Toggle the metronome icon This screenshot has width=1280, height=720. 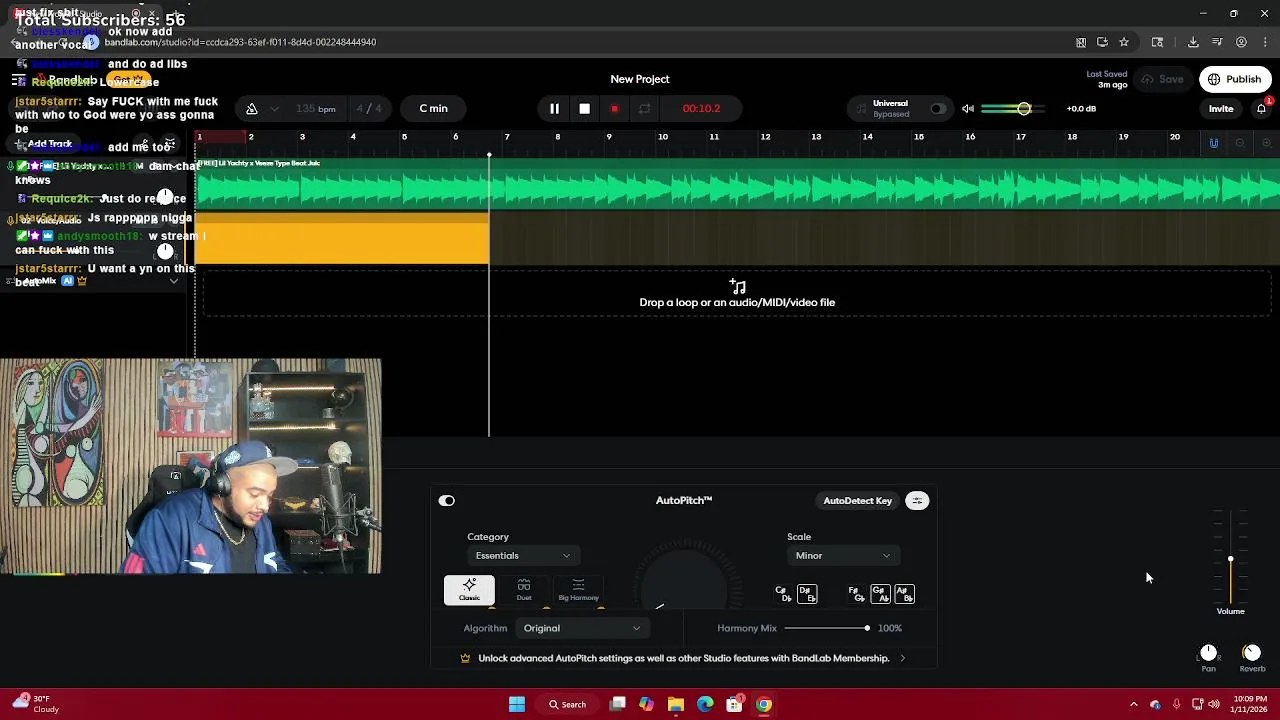(x=252, y=108)
